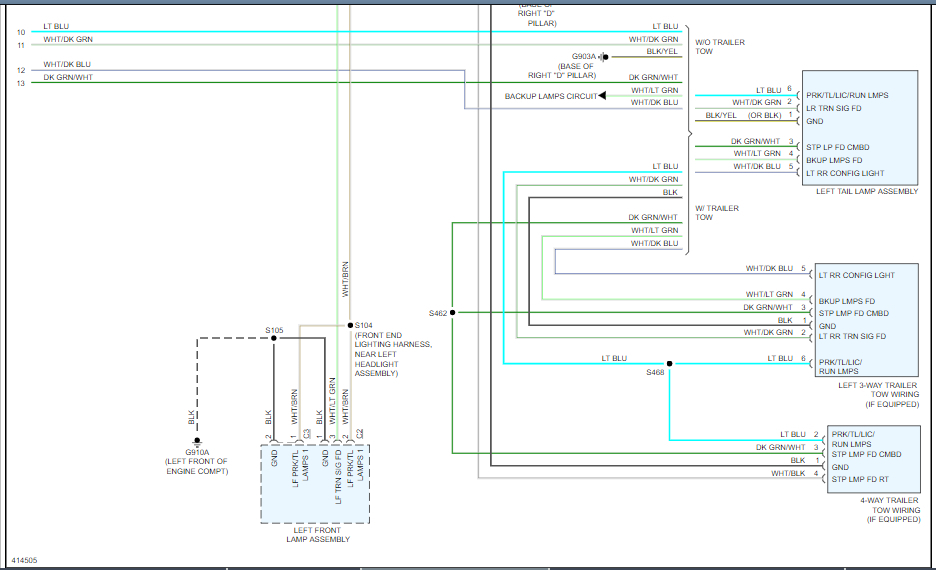Viewport: 936px width, 570px height.
Task: Select the W/ Trailer Tow bracket label
Action: pyautogui.click(x=717, y=213)
